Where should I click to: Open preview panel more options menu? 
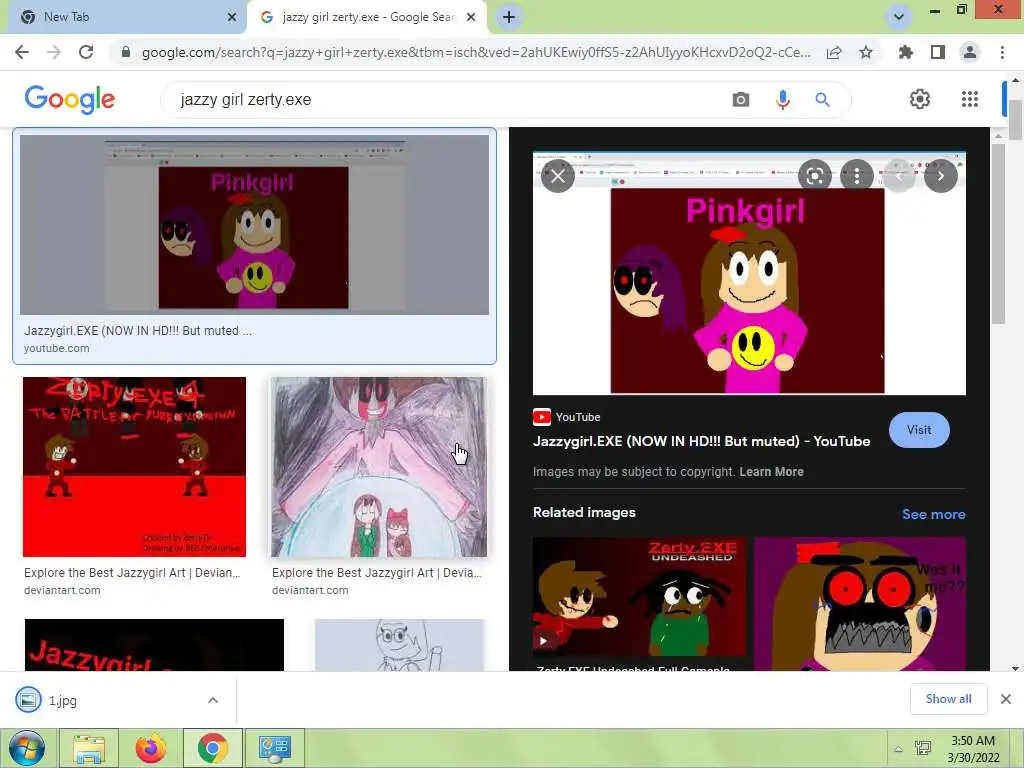[x=856, y=176]
